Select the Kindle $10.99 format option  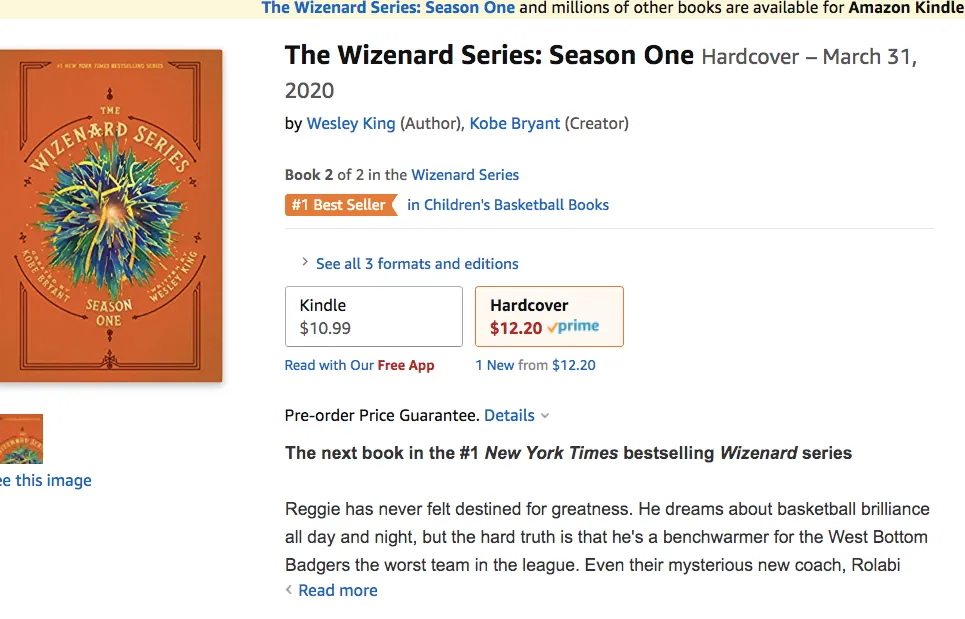point(374,316)
